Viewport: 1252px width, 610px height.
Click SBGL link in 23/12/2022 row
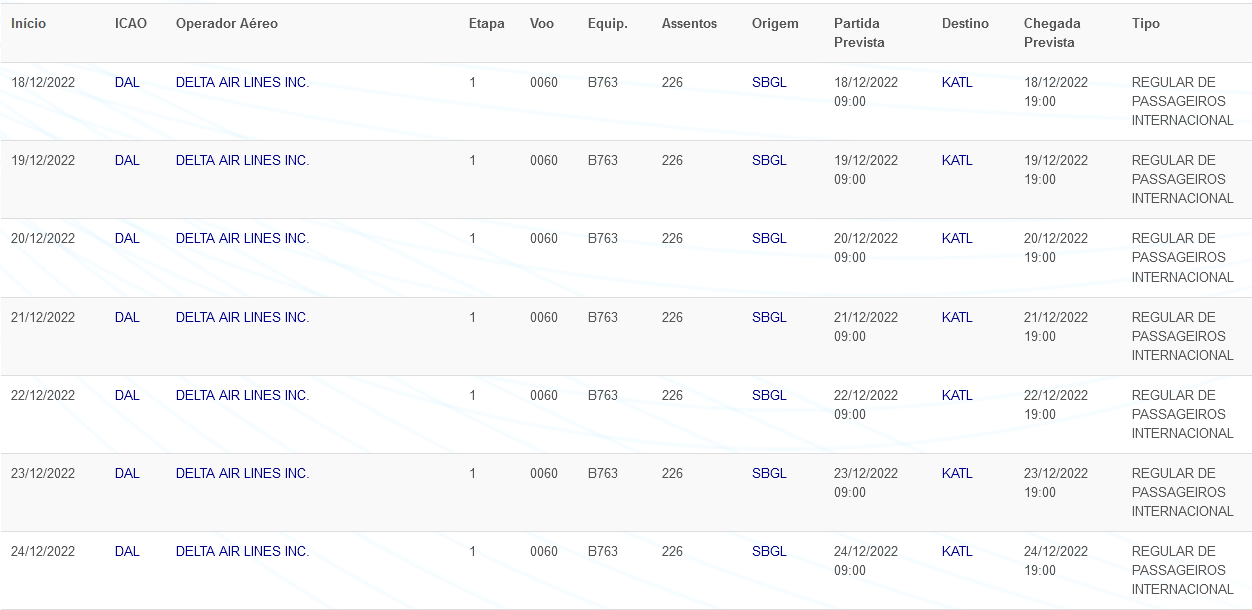[769, 473]
